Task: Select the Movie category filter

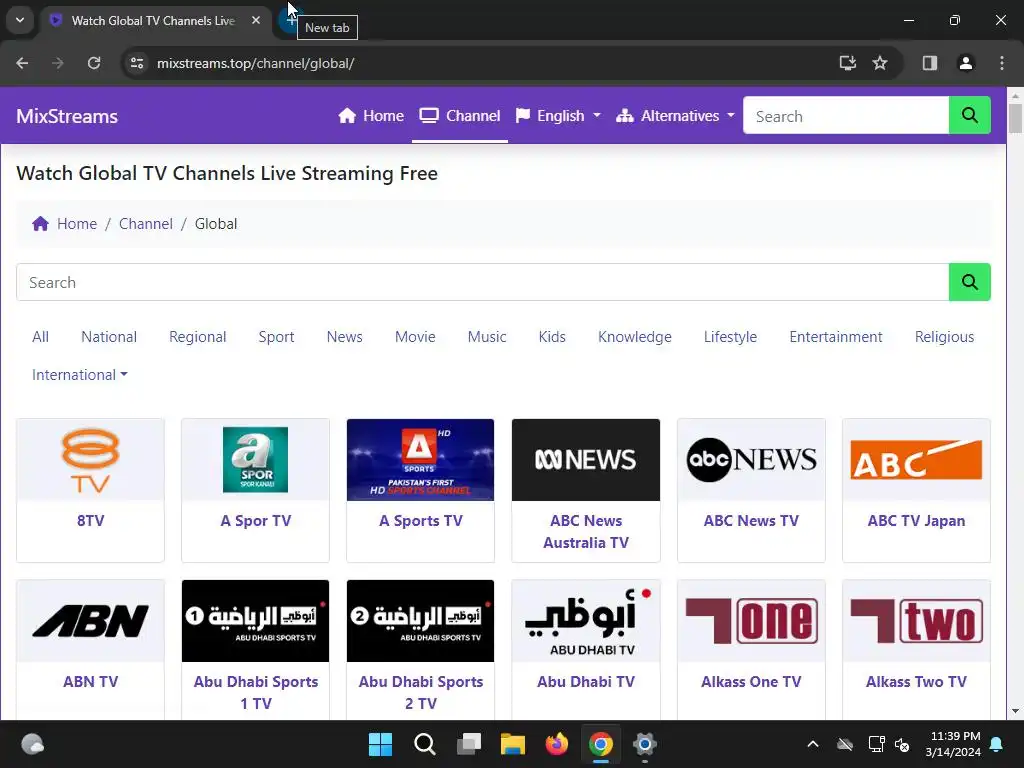Action: [x=415, y=337]
